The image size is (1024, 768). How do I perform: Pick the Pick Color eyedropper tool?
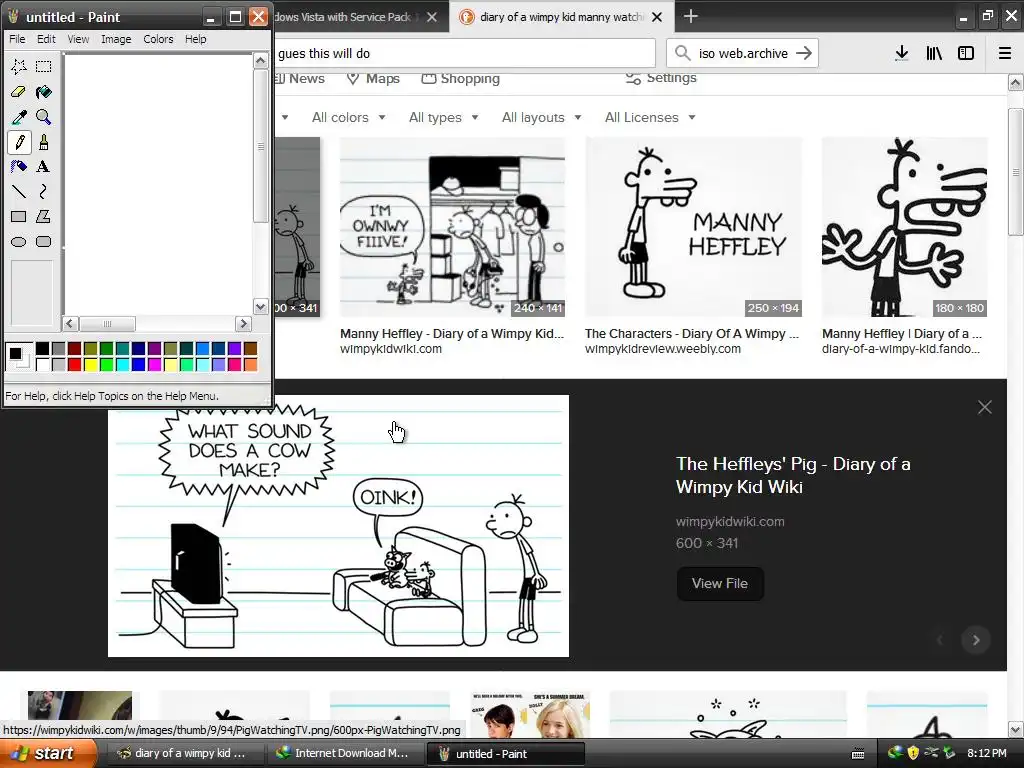click(19, 117)
